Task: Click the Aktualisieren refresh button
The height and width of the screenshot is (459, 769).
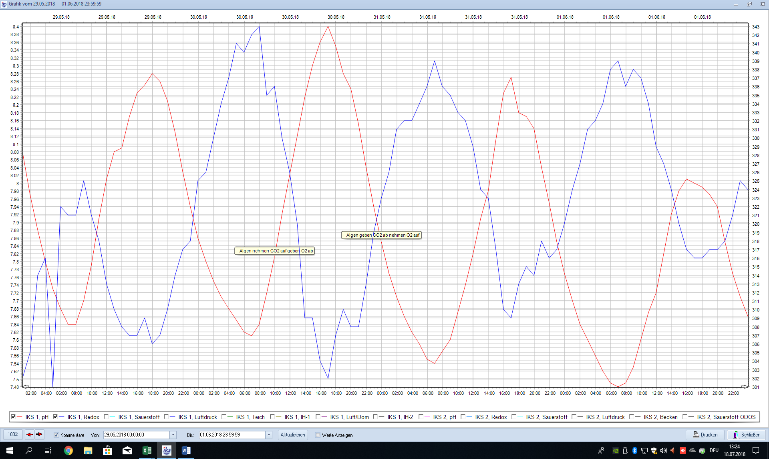Action: (292, 435)
